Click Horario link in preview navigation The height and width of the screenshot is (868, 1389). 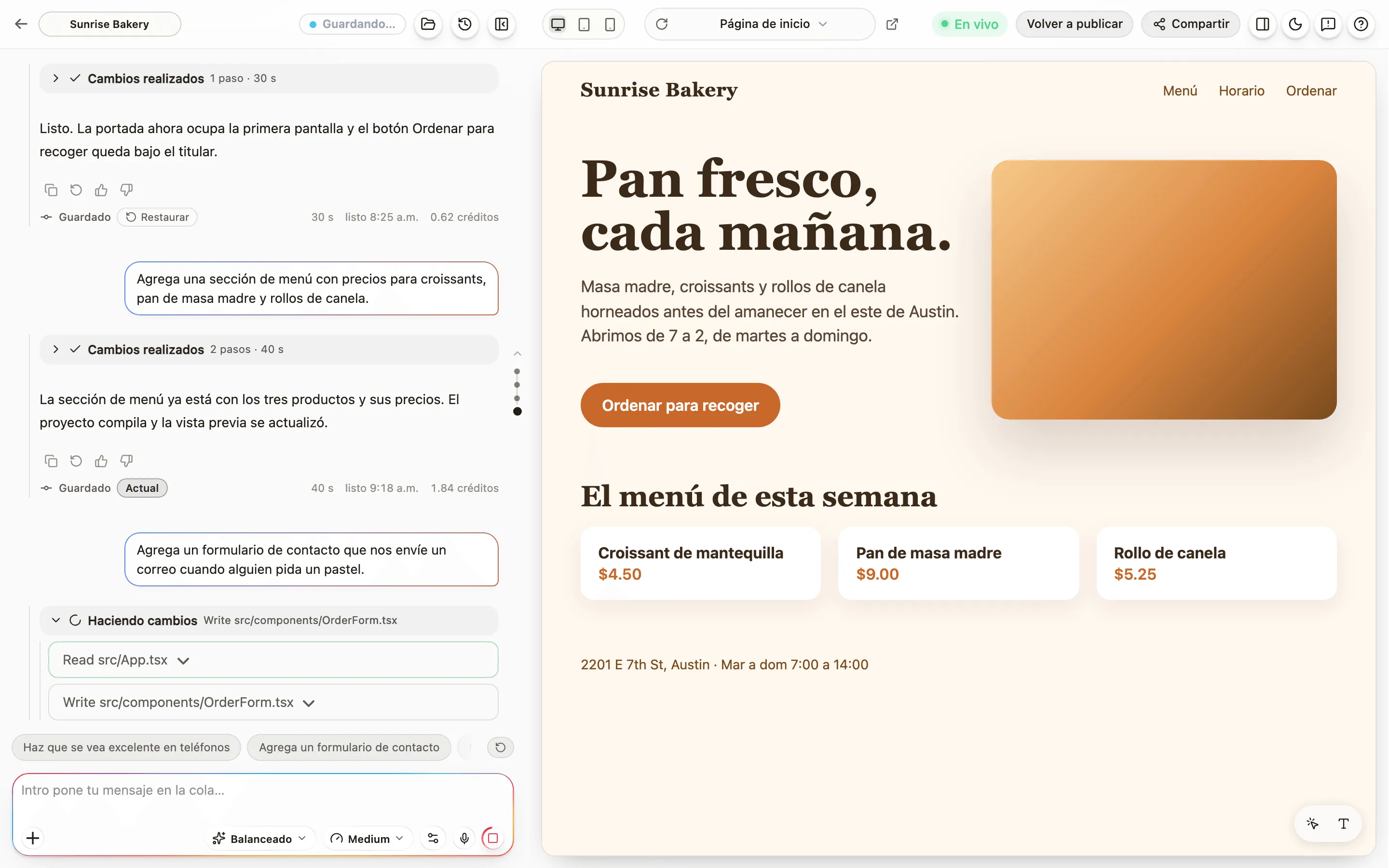click(x=1241, y=91)
